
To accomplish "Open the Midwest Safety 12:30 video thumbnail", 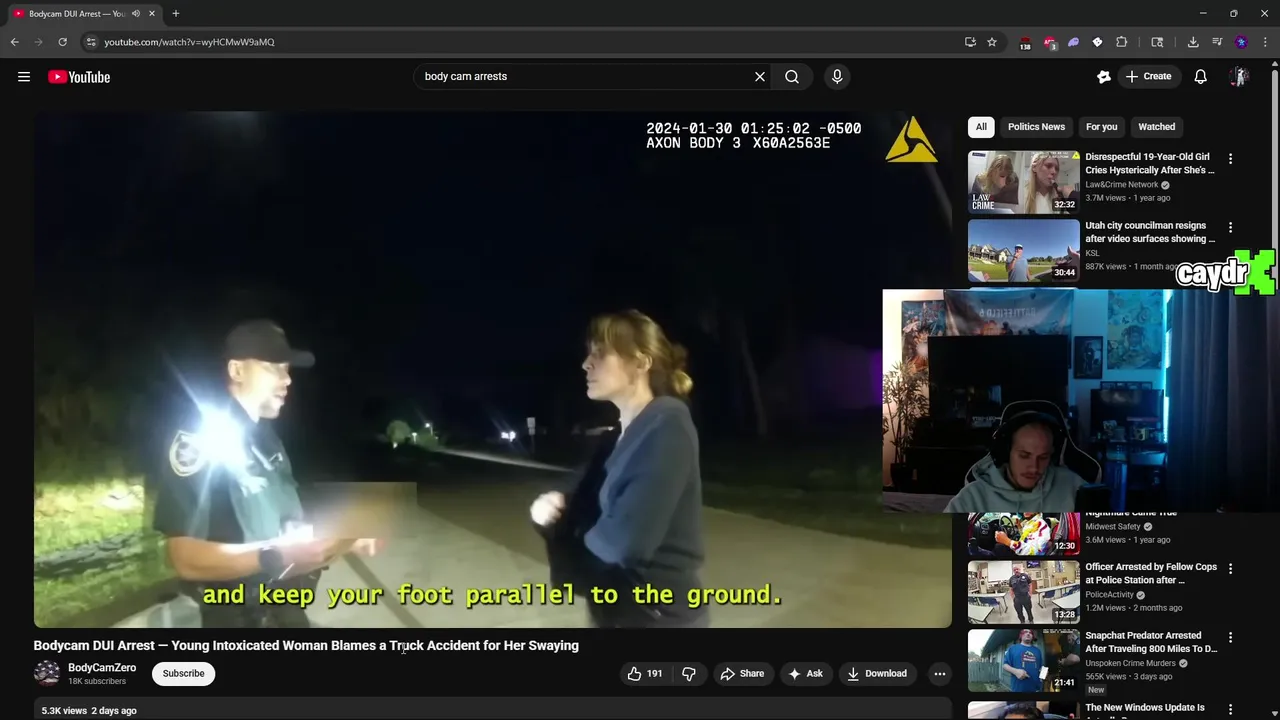I will pyautogui.click(x=1024, y=534).
